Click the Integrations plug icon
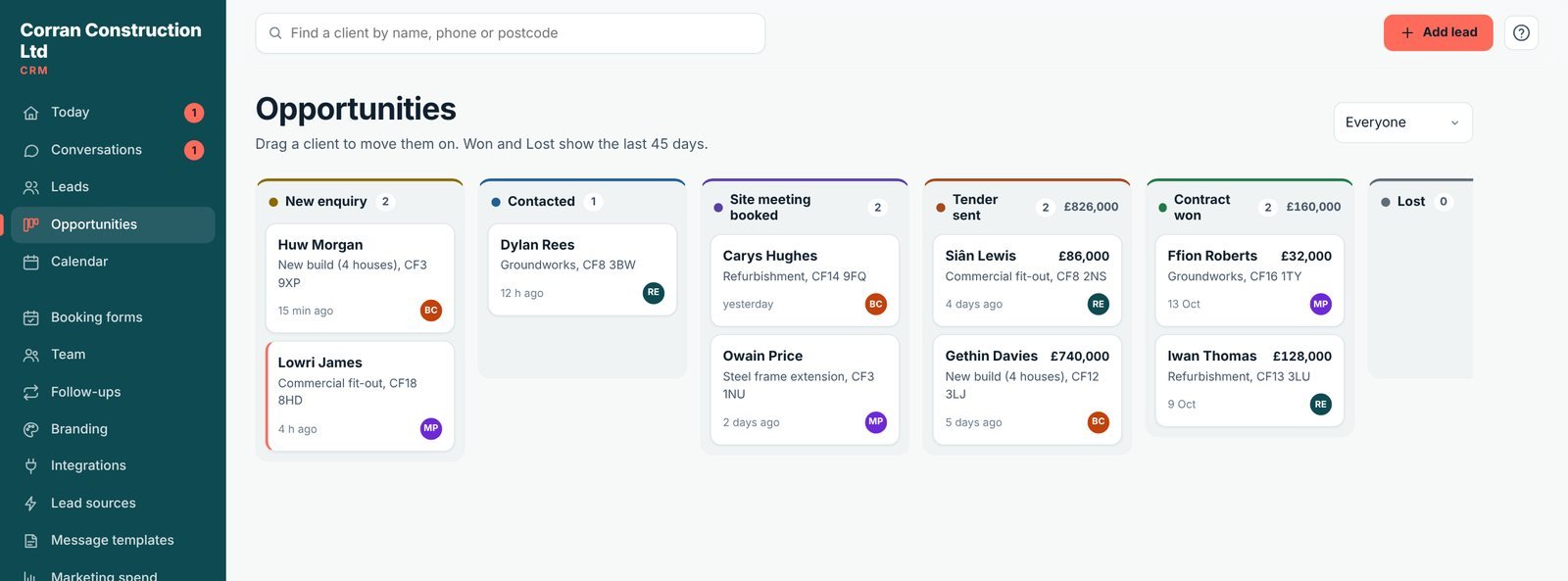The width and height of the screenshot is (1568, 581). (x=31, y=465)
